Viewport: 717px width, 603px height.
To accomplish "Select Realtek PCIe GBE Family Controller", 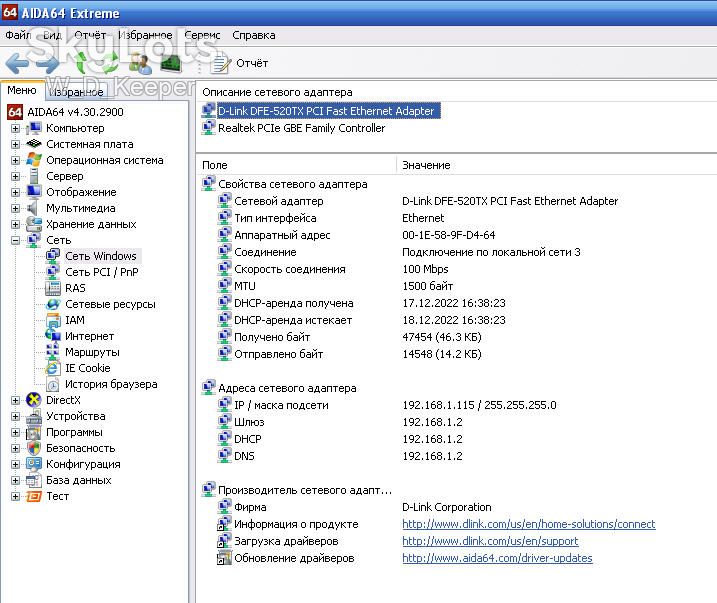I will click(x=301, y=128).
